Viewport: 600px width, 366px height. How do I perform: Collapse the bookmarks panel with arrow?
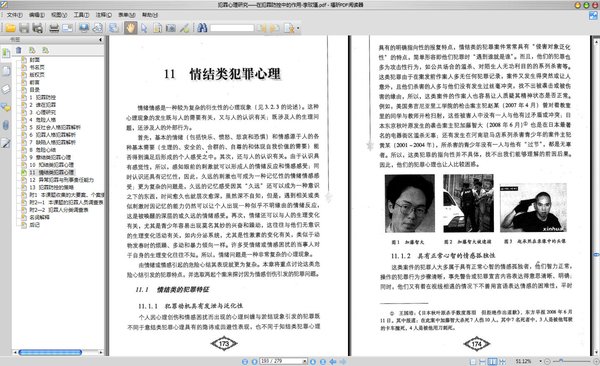click(101, 39)
